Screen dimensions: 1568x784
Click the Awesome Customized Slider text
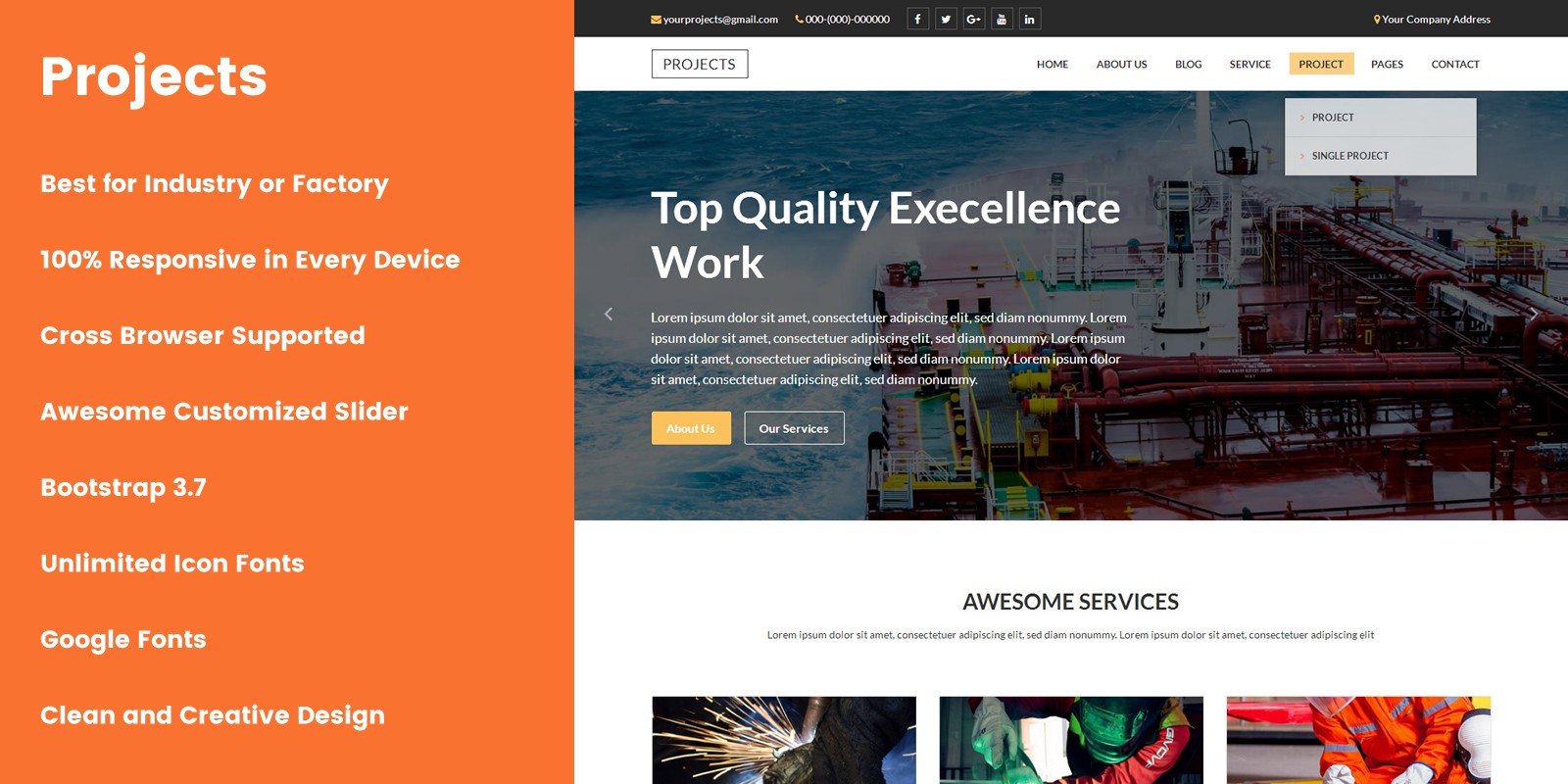(x=224, y=412)
